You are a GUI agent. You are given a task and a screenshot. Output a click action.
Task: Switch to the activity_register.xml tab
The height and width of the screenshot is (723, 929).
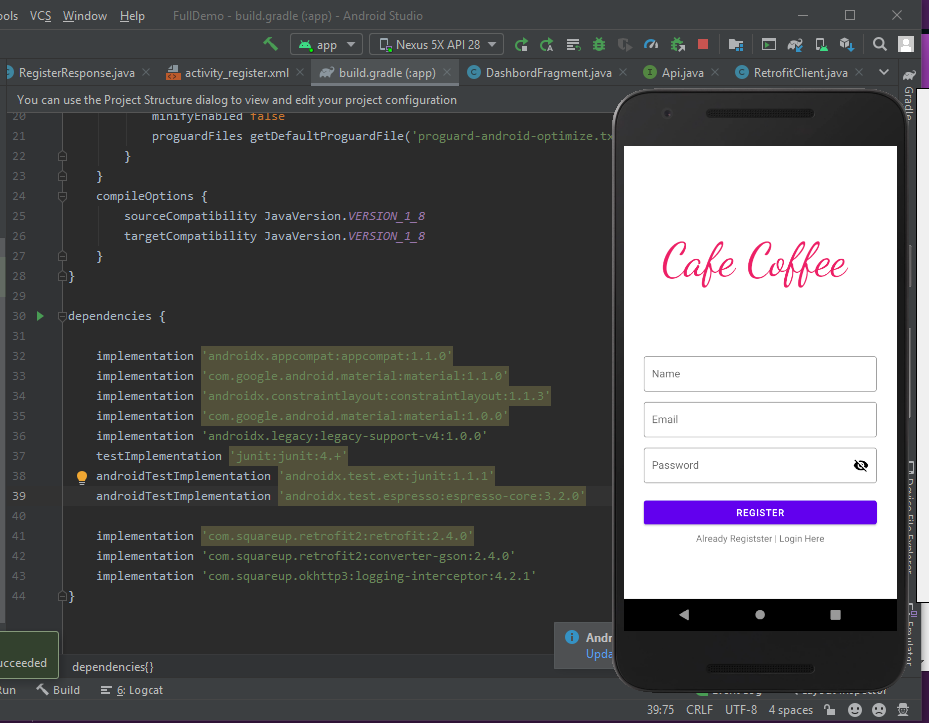pos(236,73)
